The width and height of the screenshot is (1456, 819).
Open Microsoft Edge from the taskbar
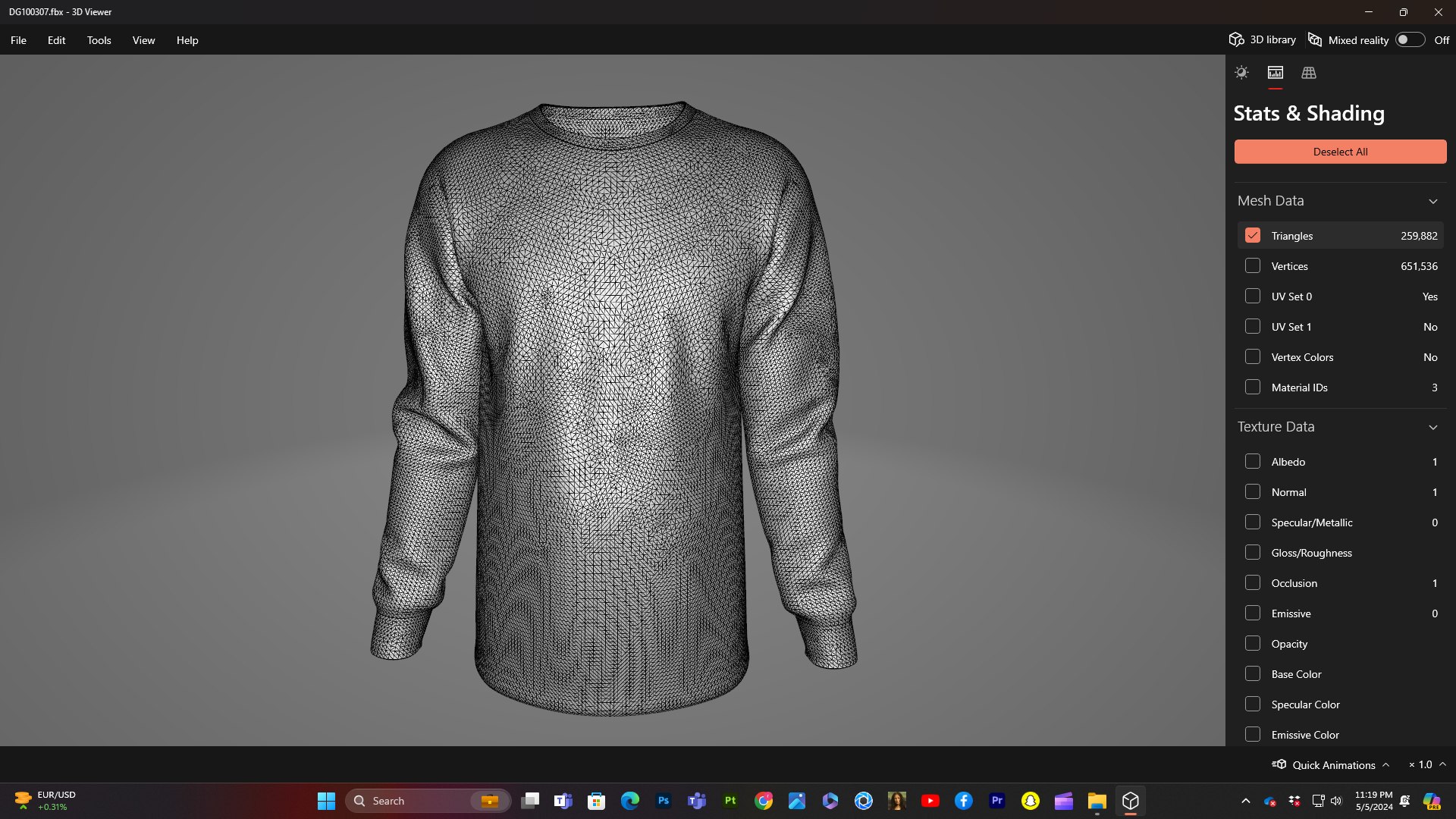pos(630,801)
